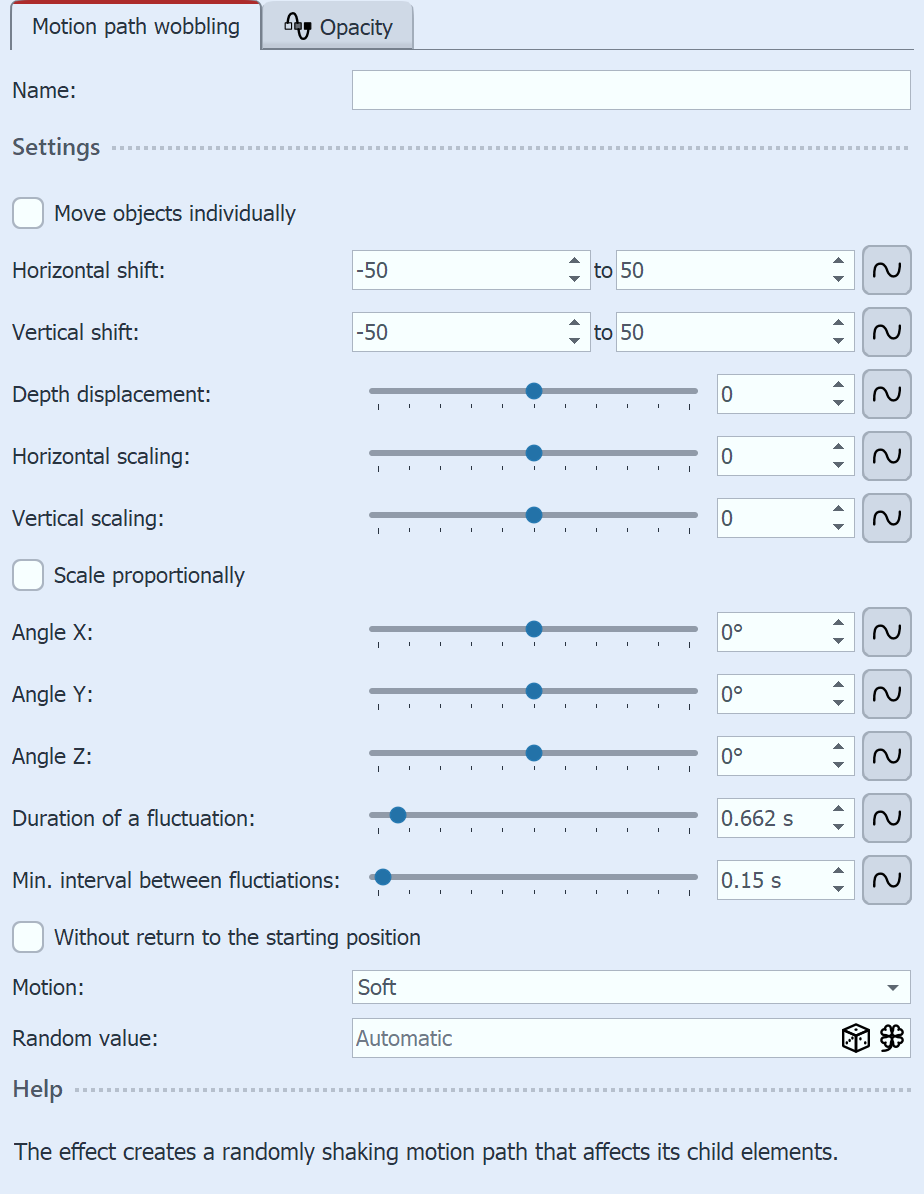This screenshot has width=924, height=1194.
Task: Click inside the Name input field
Action: [x=630, y=89]
